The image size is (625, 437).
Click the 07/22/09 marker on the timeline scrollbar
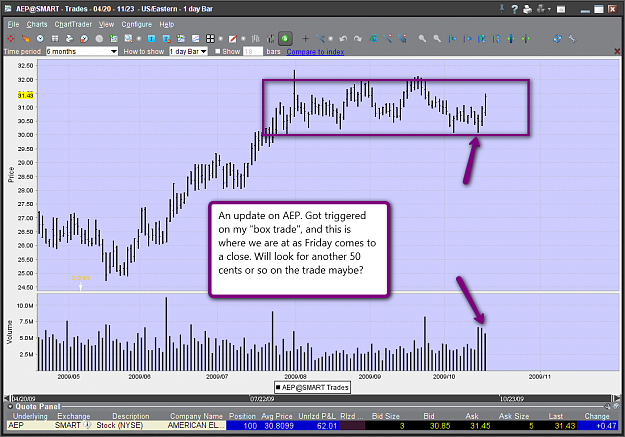[x=262, y=399]
